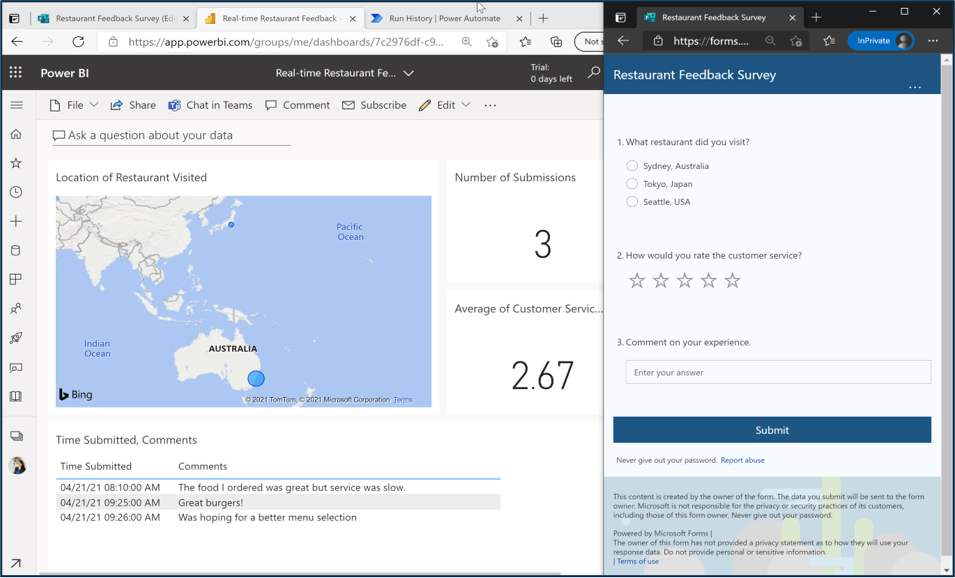Toggle the hamburger navigation pane menu
Screen dimensions: 955x578
click(16, 105)
